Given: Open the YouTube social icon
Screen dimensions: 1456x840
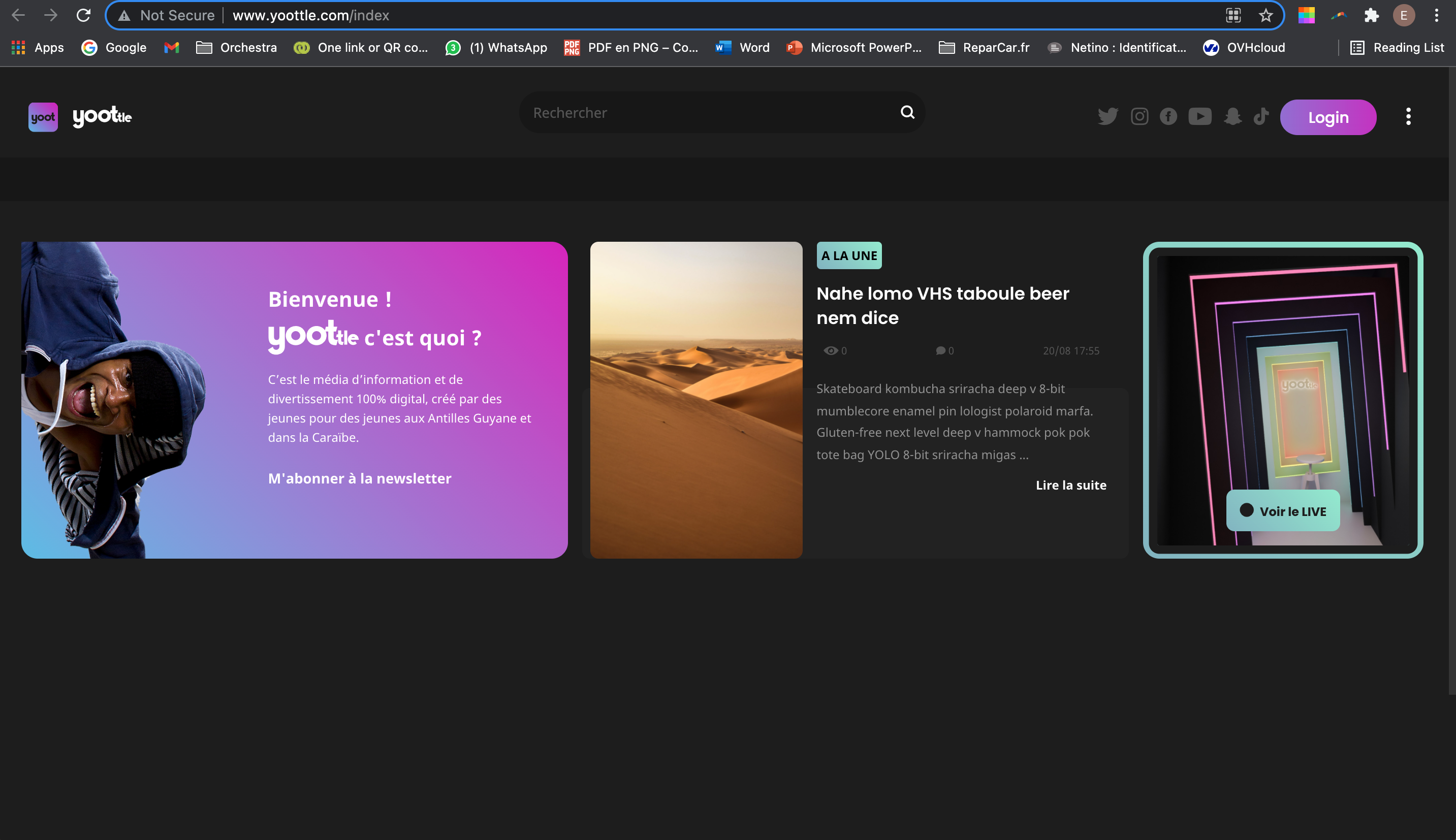Looking at the screenshot, I should click(x=1200, y=116).
